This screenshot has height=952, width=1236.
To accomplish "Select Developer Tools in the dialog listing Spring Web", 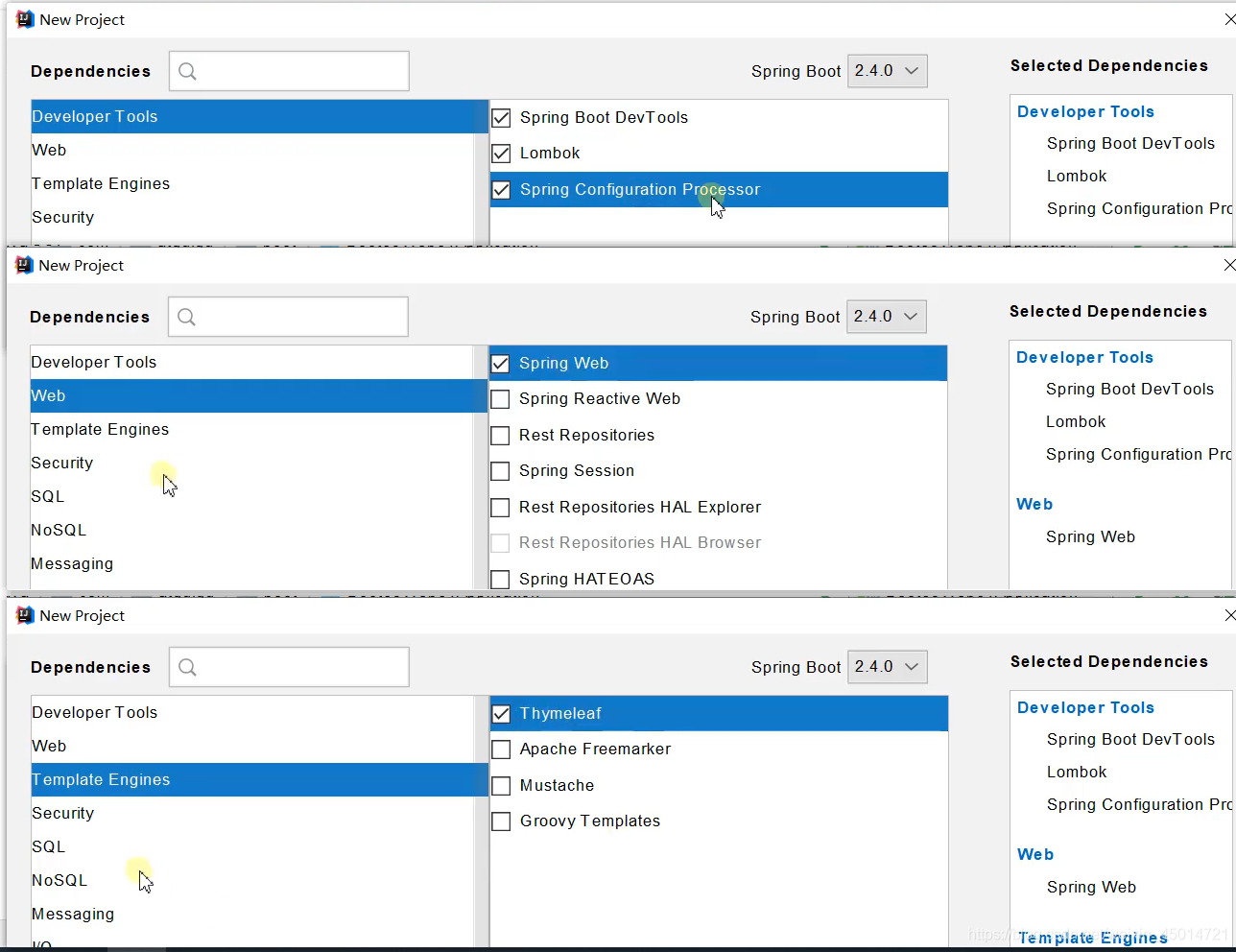I will point(252,362).
